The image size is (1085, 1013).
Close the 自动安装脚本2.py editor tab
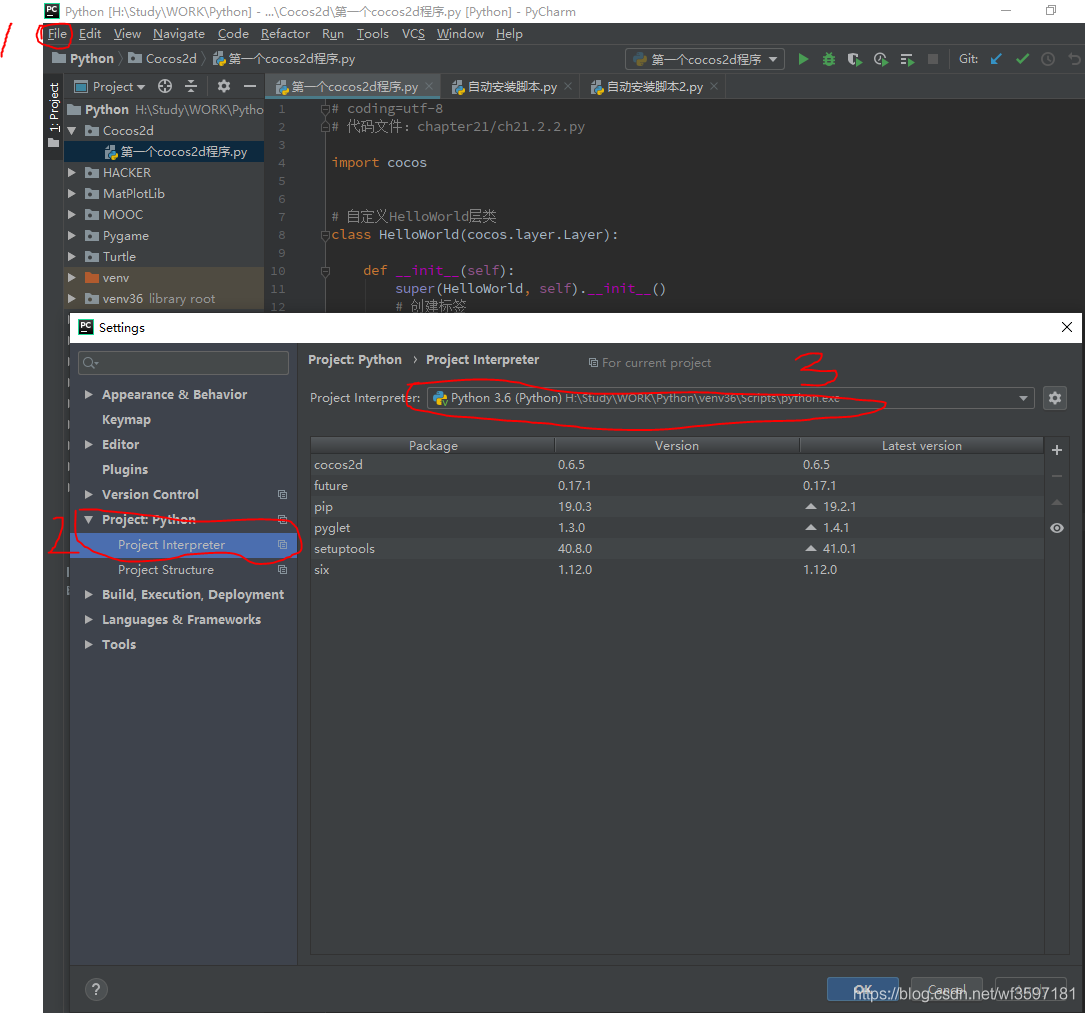(x=714, y=86)
